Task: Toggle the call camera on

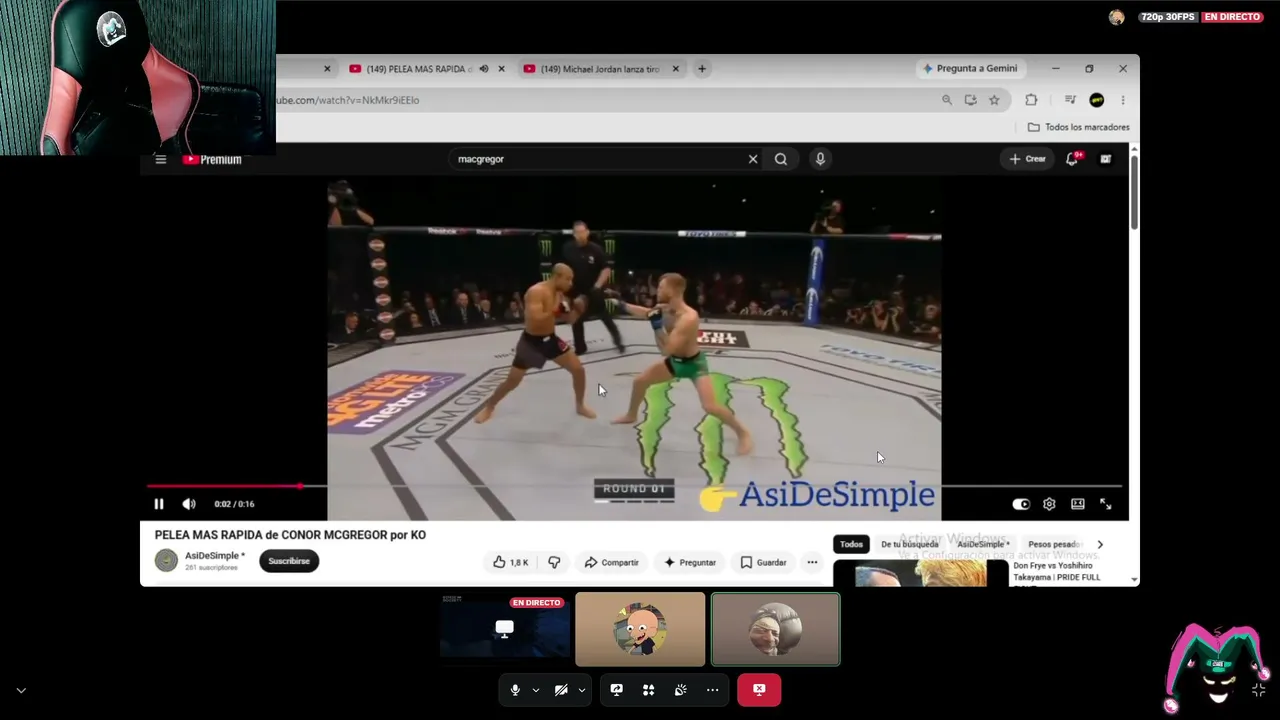Action: (x=561, y=690)
